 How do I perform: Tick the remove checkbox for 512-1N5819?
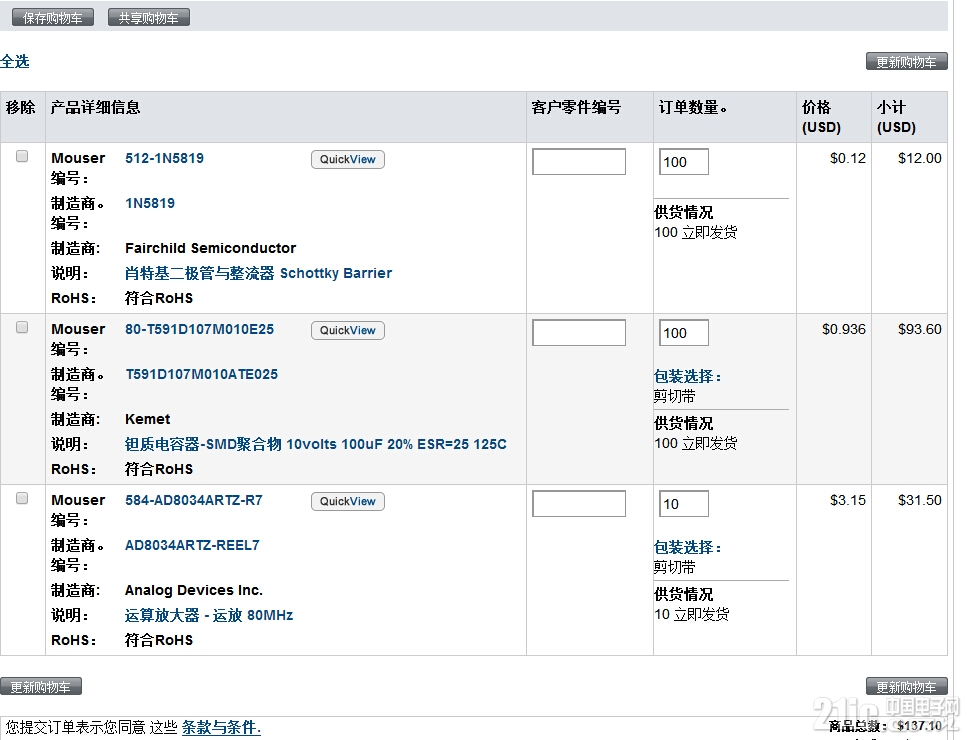(22, 156)
